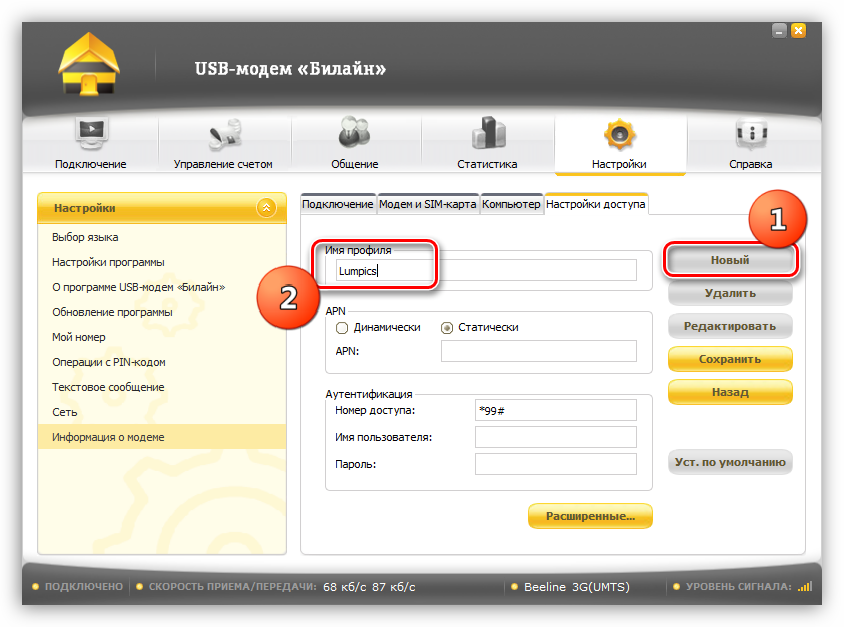Open the Справка help icon
This screenshot has height=627, width=844.
[751, 133]
